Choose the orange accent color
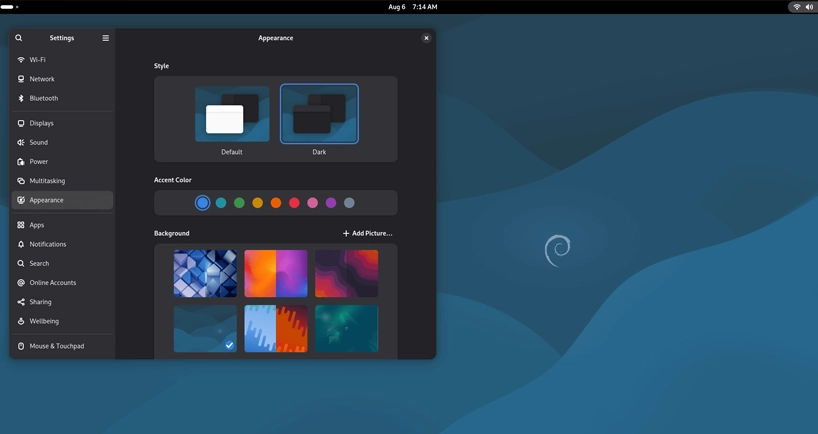 276,203
